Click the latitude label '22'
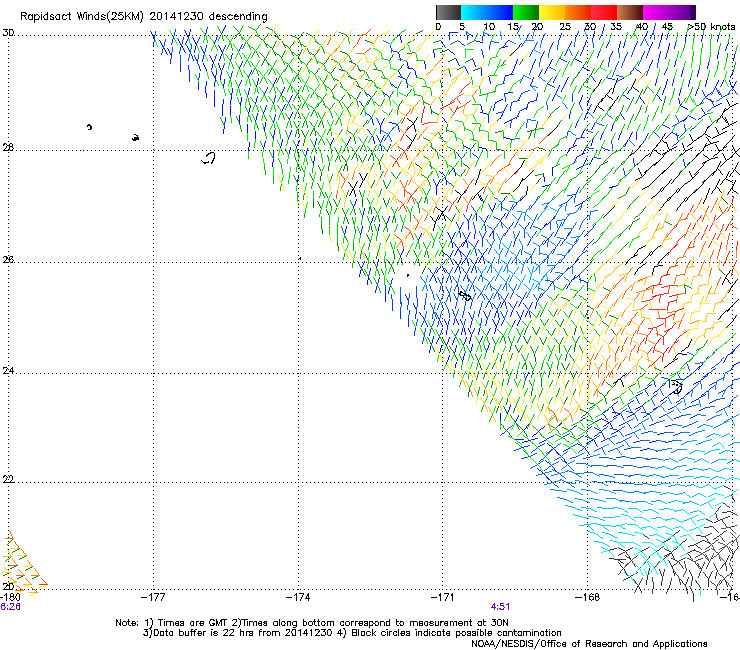This screenshot has height=650, width=740. [8, 479]
